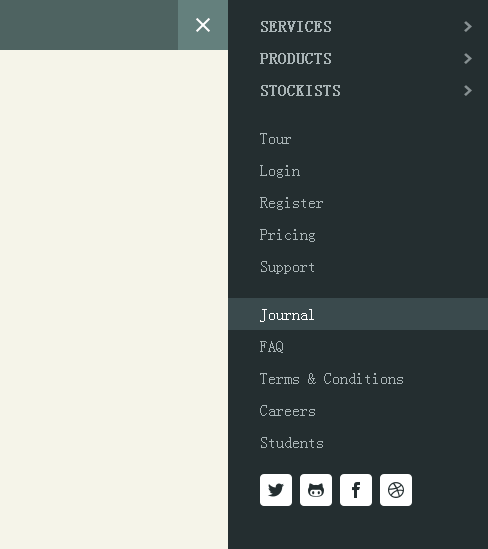Screen dimensions: 488x549
Task: Select the highlighted Journal item
Action: point(358,314)
